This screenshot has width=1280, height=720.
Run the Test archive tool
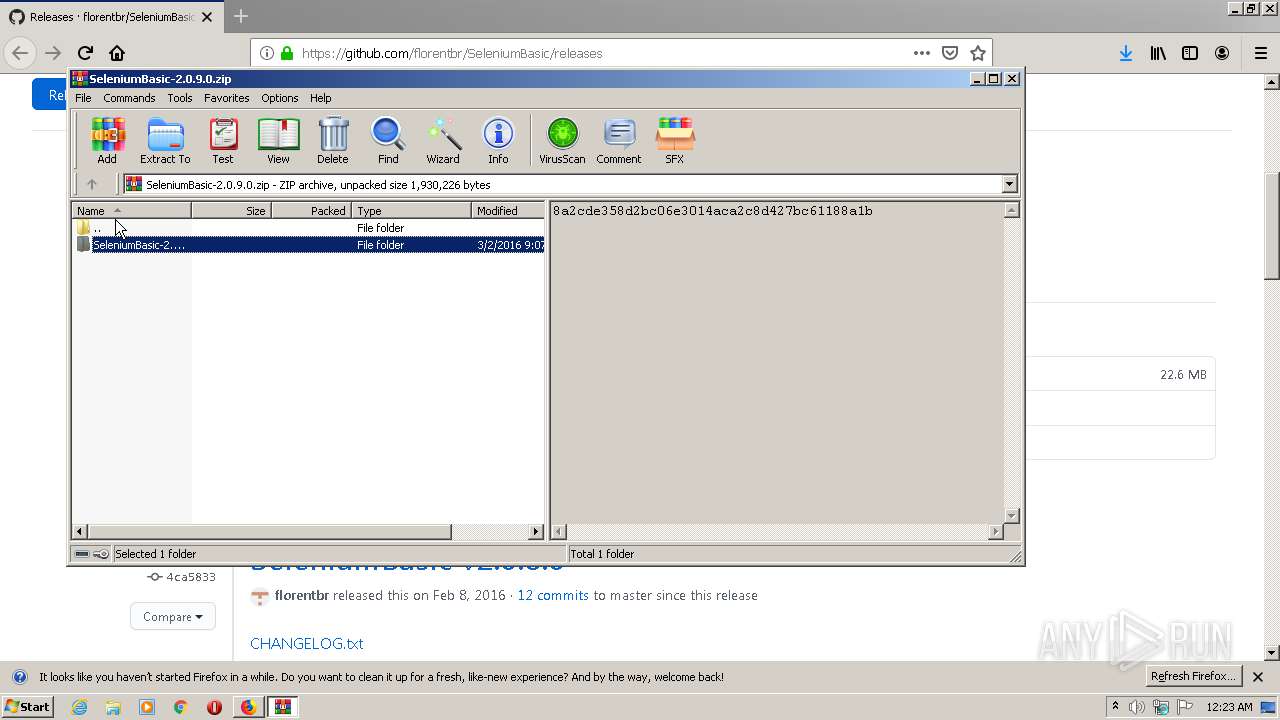223,140
